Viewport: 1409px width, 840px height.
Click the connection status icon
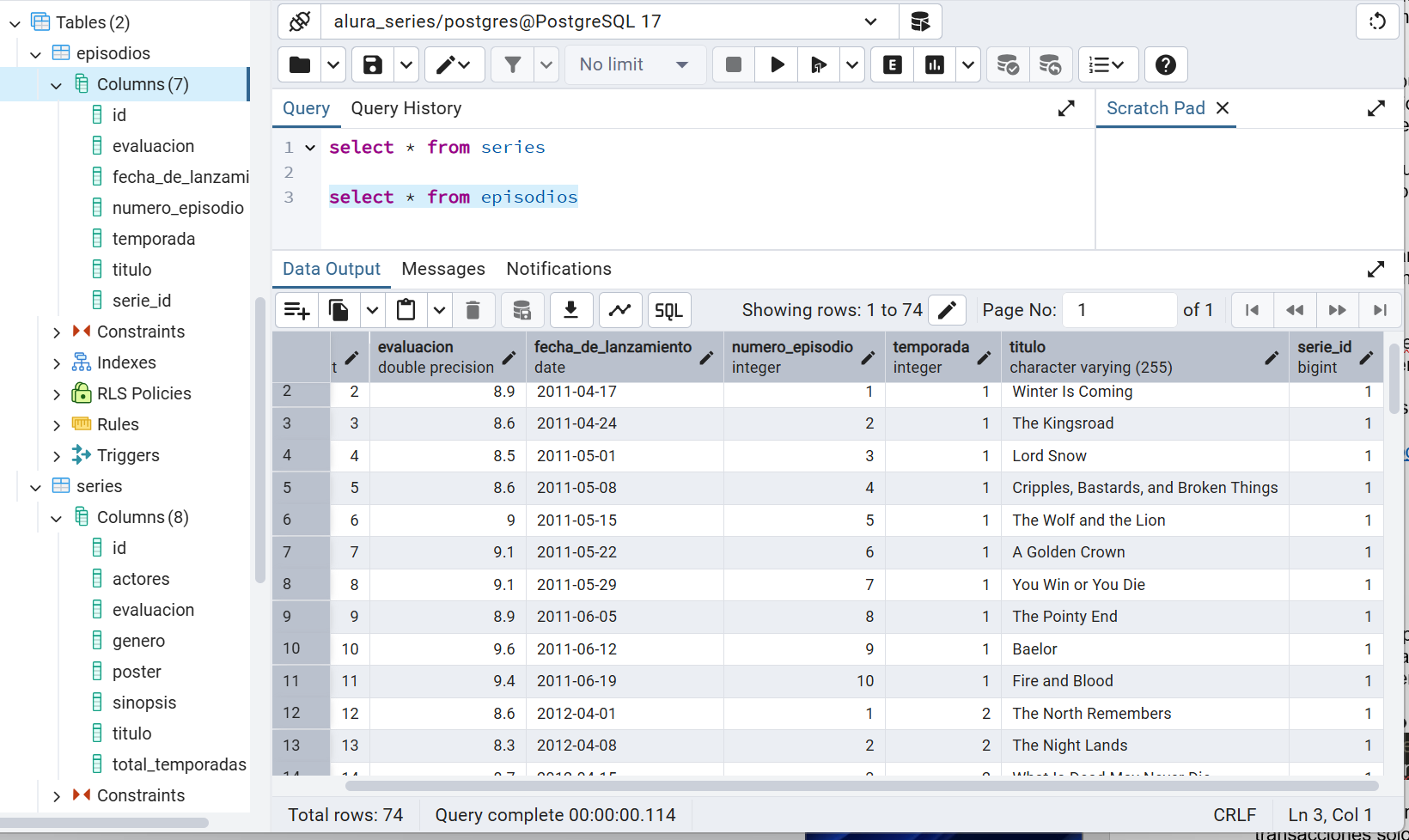click(x=300, y=21)
